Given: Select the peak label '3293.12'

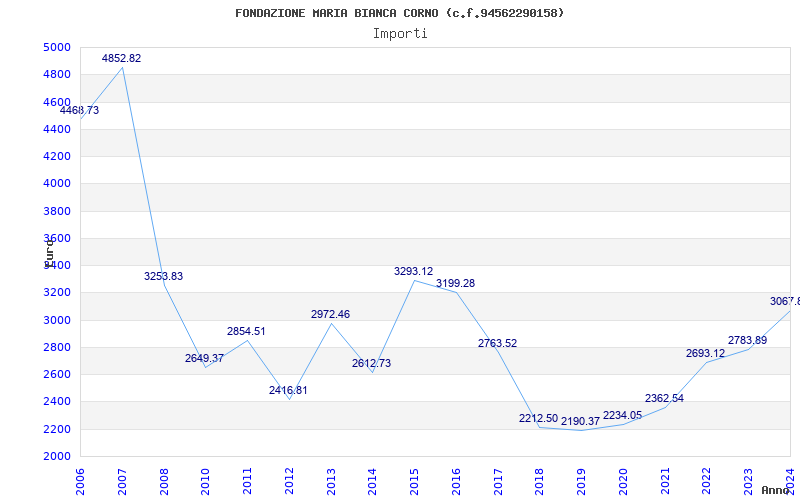Looking at the screenshot, I should (x=413, y=271).
